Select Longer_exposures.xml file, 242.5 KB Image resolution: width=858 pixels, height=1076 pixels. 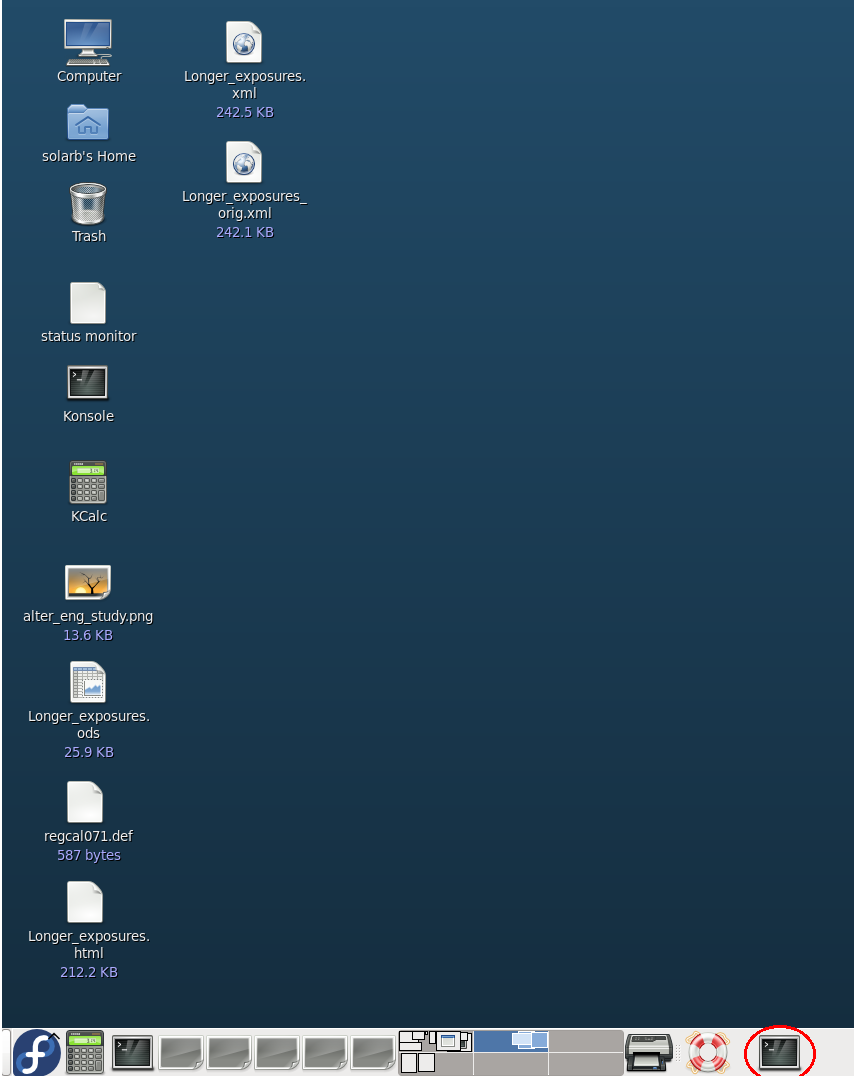pos(244,42)
